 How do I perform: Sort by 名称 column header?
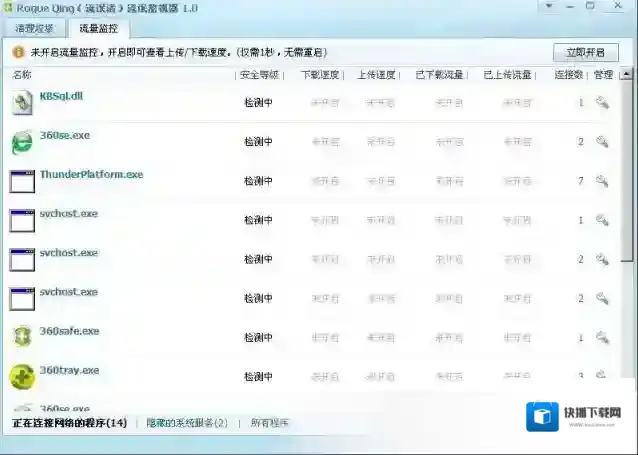pyautogui.click(x=22, y=75)
